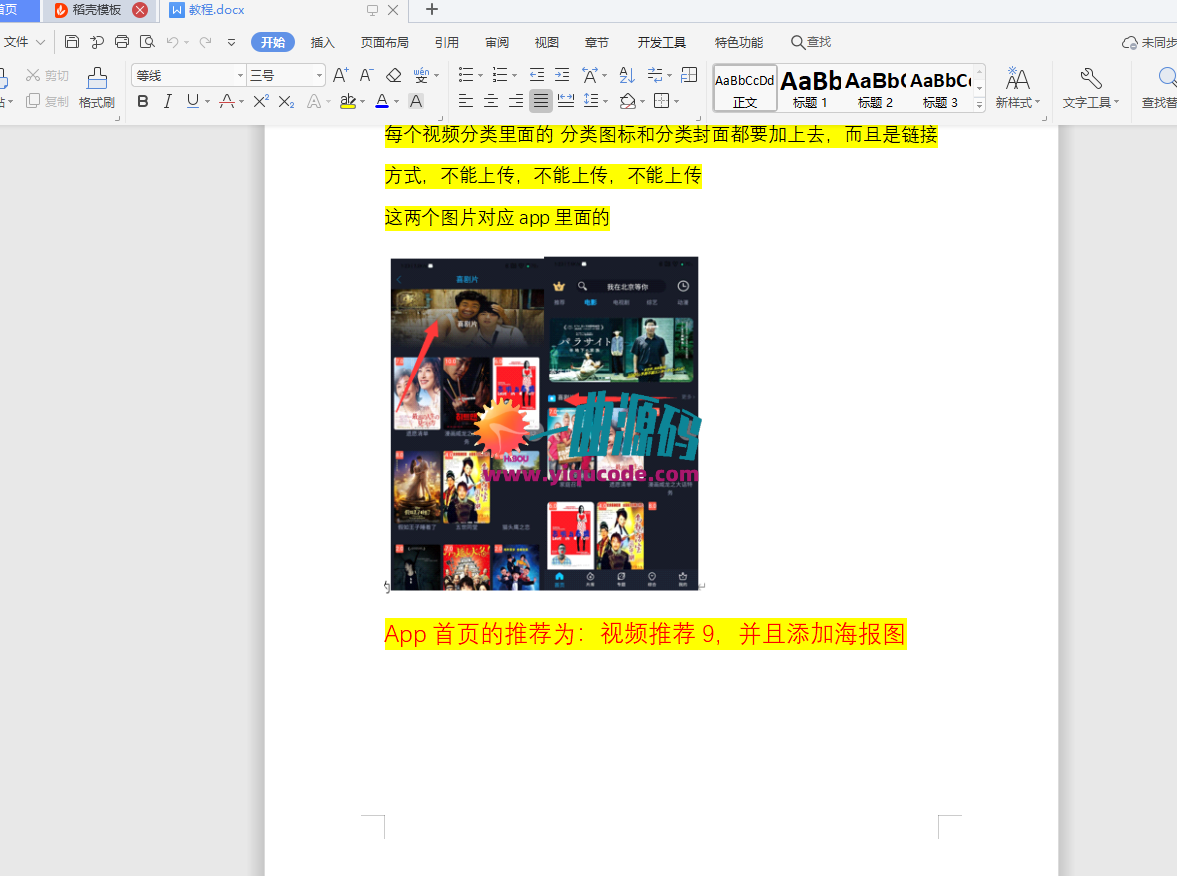
Task: Click the bulleted list icon
Action: click(466, 75)
